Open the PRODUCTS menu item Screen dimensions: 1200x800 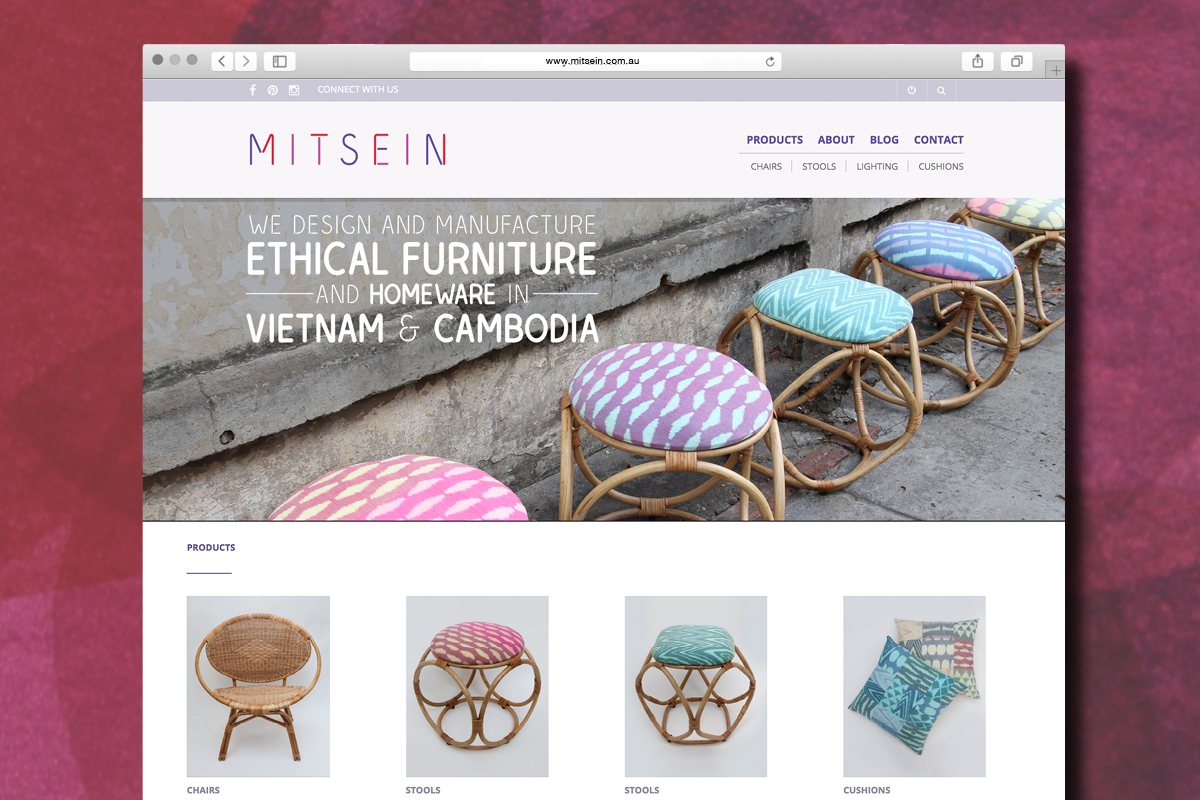pyautogui.click(x=775, y=140)
